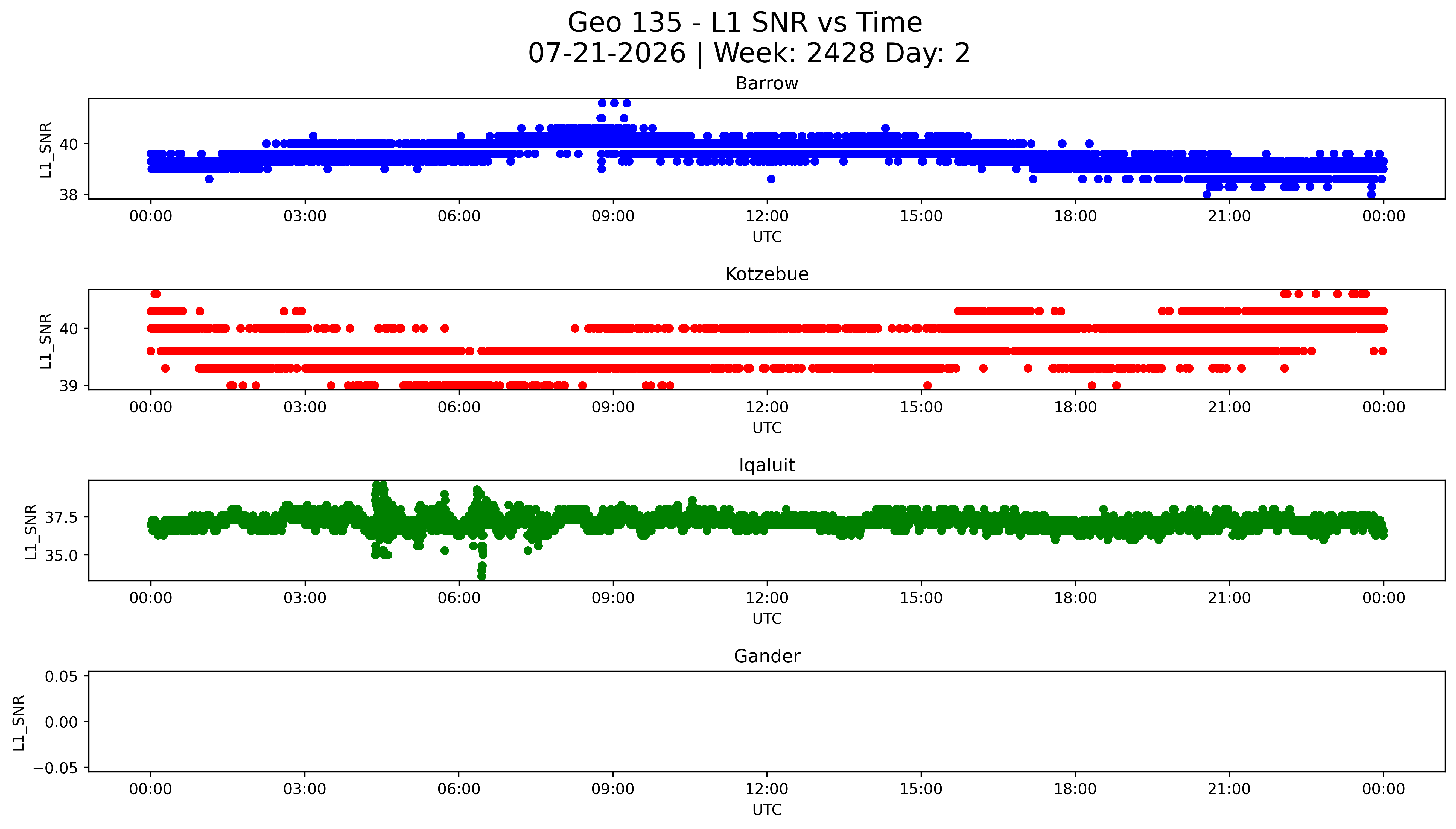The width and height of the screenshot is (1456, 829).
Task: Click the date line '07-21-2026 | Week: 2428 Day: 2'
Action: [749, 53]
